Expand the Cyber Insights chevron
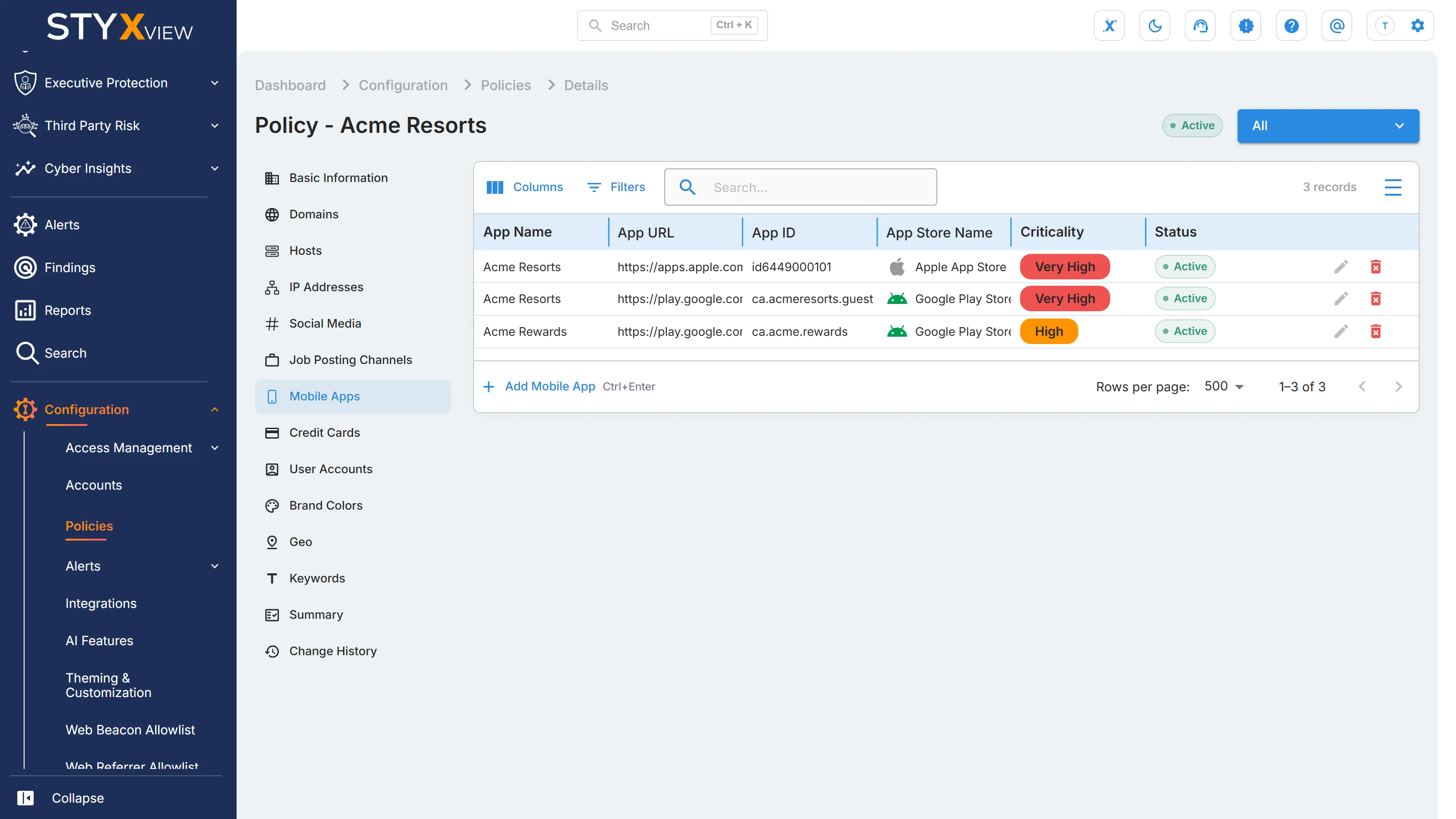 (215, 168)
